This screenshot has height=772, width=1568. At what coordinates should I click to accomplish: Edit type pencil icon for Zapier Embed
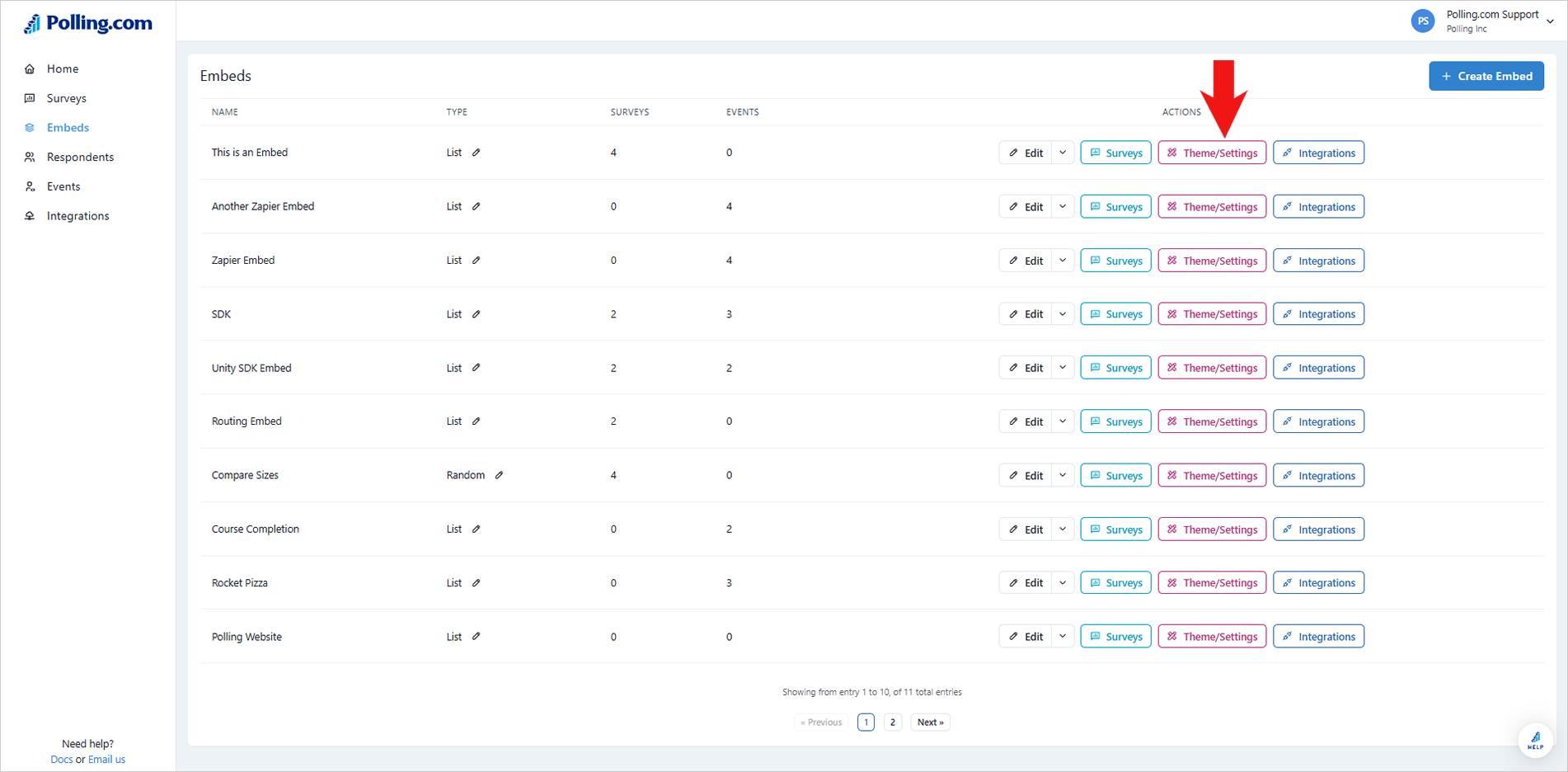[477, 260]
